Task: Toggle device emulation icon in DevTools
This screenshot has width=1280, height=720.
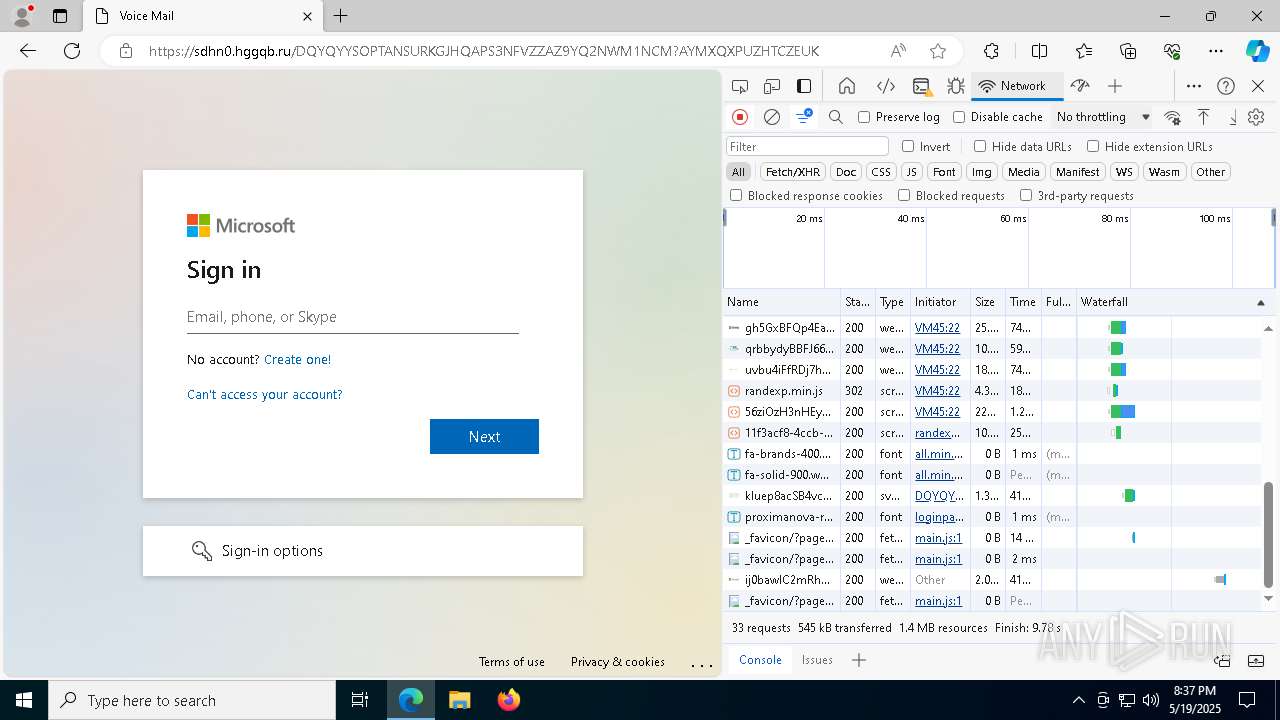Action: pyautogui.click(x=772, y=86)
